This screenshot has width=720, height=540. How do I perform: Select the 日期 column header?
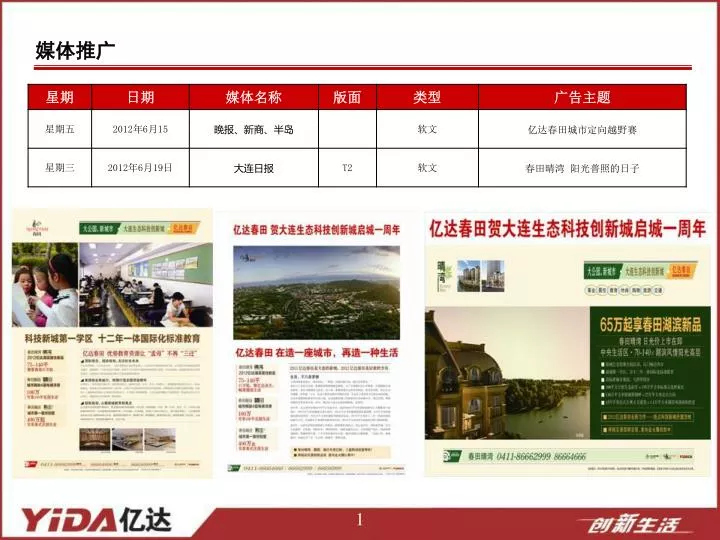point(141,97)
